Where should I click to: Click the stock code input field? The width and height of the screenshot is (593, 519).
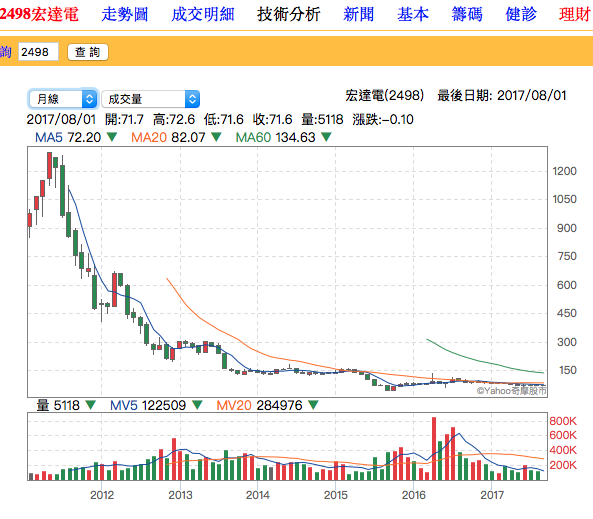(x=38, y=52)
